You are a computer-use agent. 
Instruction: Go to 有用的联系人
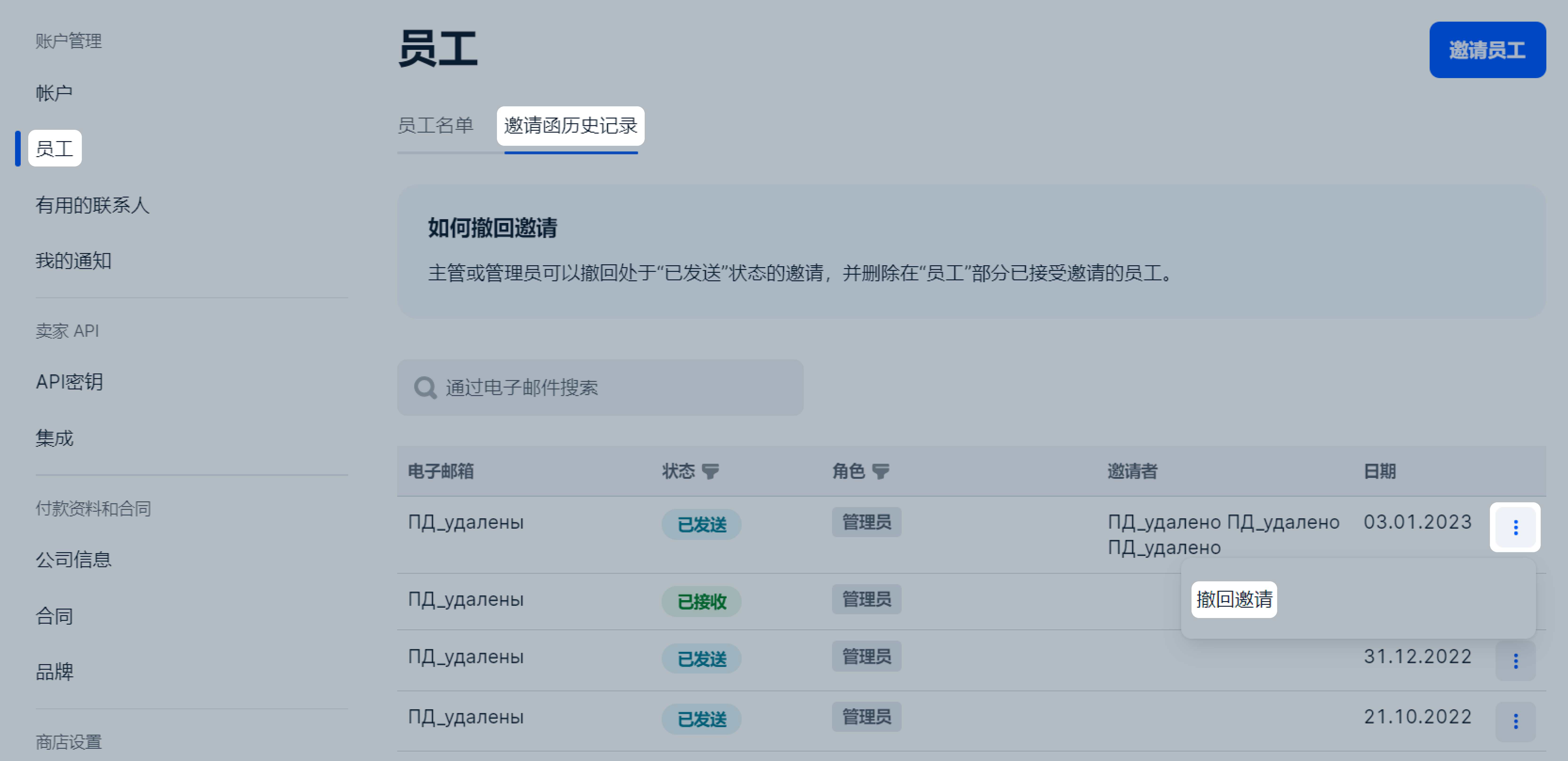92,205
